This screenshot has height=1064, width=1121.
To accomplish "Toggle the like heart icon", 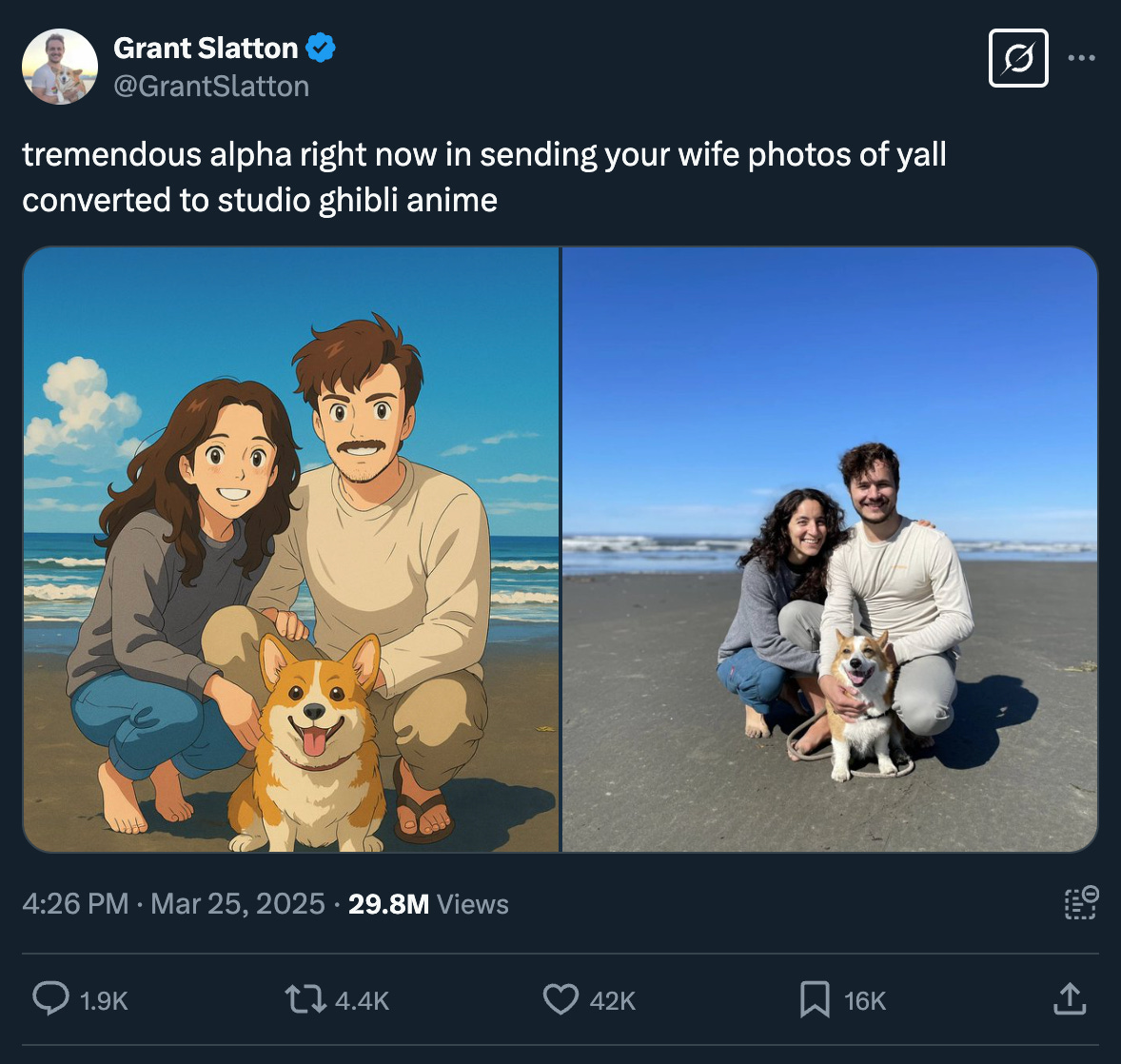I will pyautogui.click(x=560, y=999).
